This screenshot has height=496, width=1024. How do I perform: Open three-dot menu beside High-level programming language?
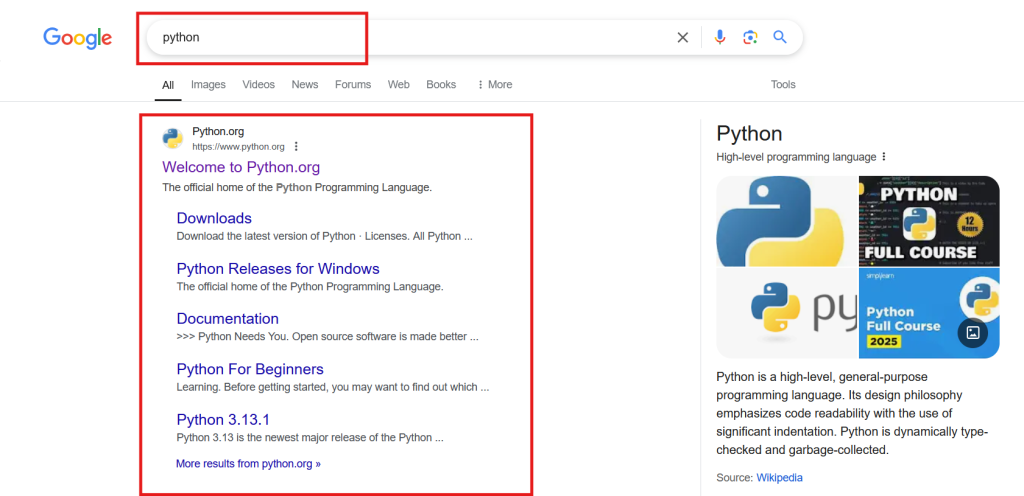coord(884,157)
